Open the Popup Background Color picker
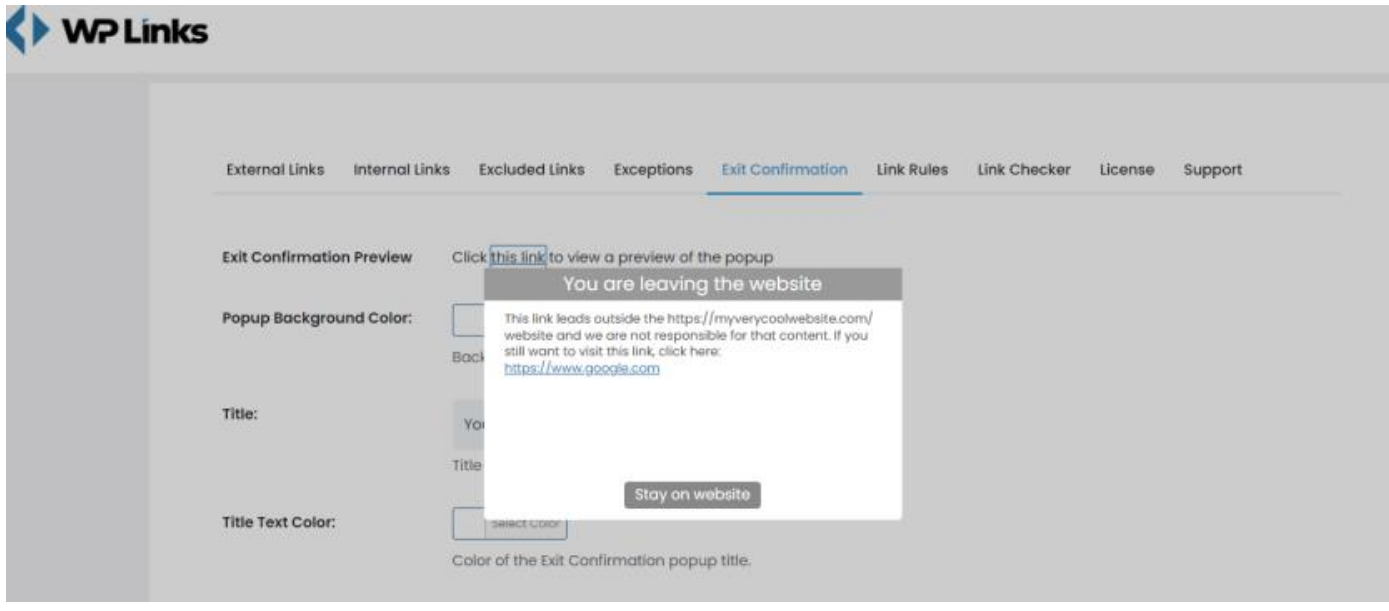The height and width of the screenshot is (611, 1389). click(468, 318)
